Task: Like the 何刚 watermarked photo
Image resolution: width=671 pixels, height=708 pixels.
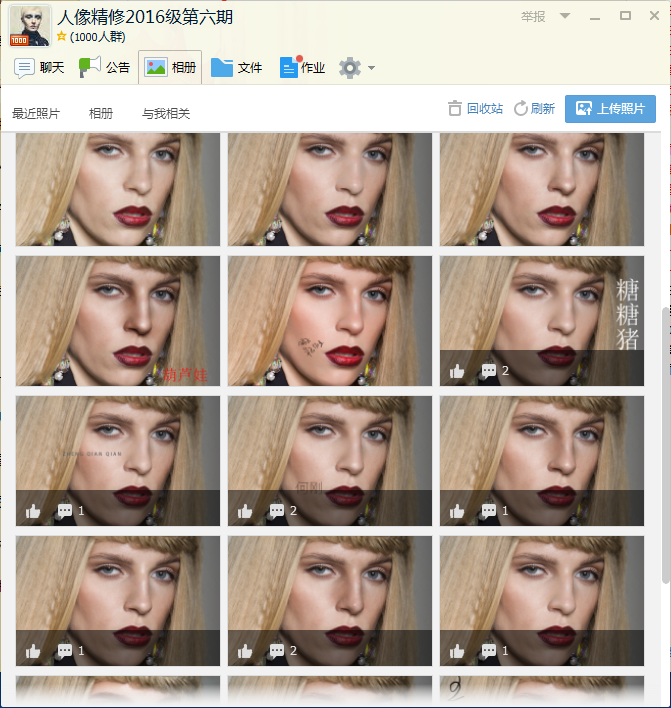Action: 245,511
